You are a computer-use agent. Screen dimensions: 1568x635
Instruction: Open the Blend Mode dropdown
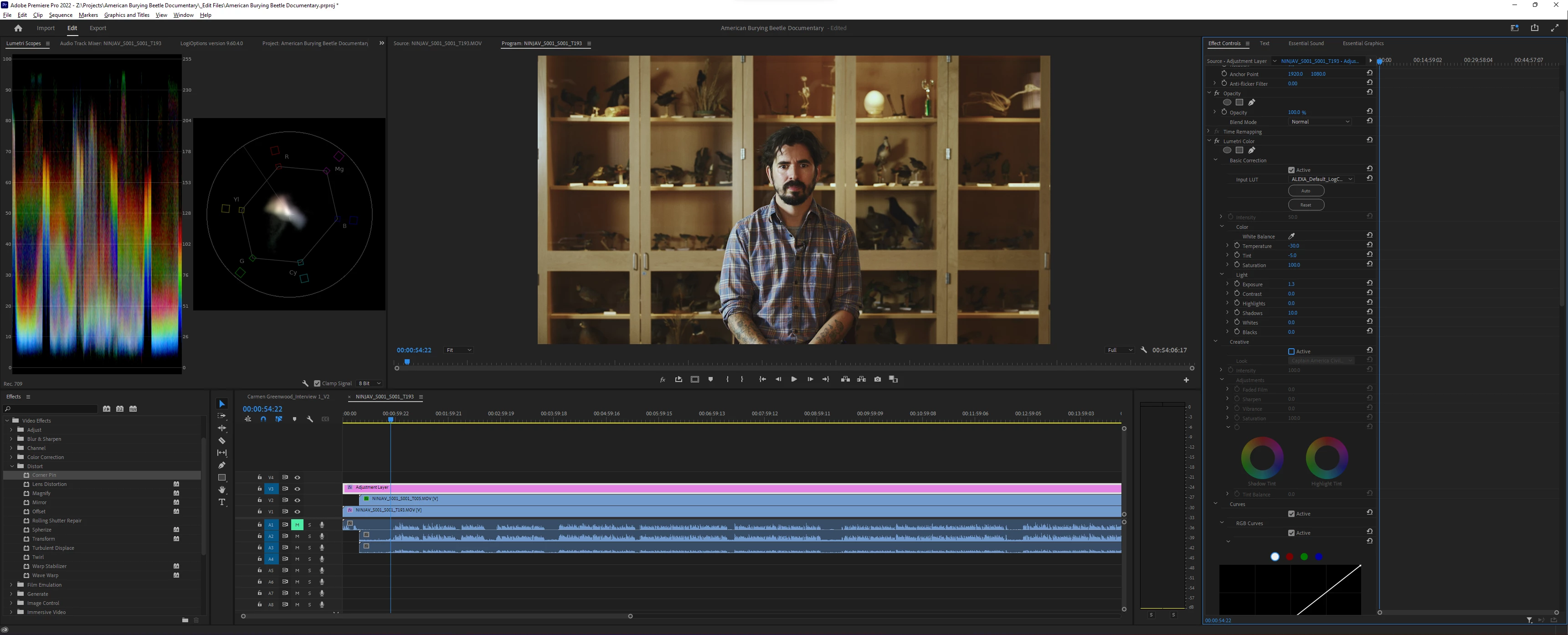point(1319,122)
